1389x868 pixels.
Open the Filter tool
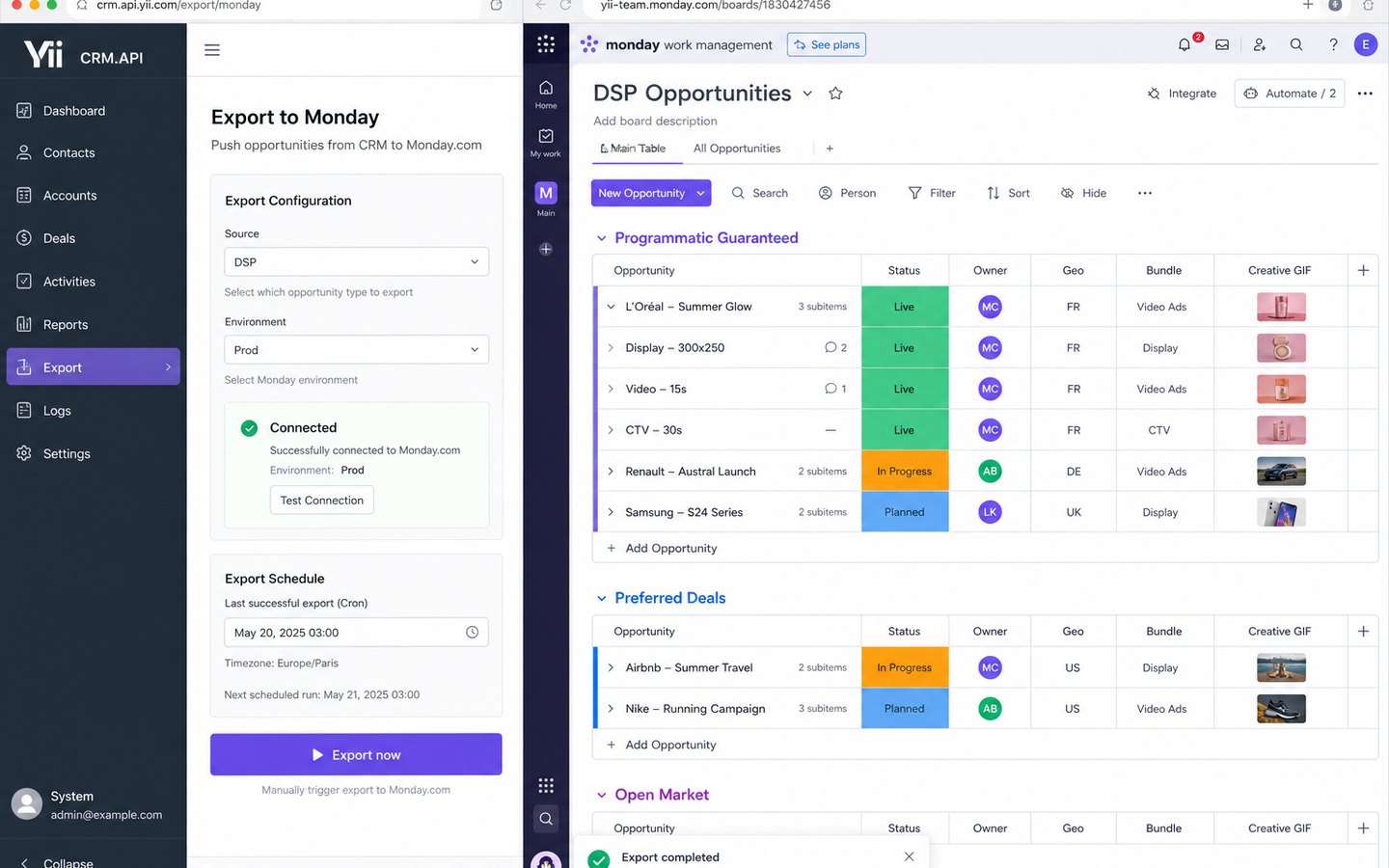pos(932,193)
